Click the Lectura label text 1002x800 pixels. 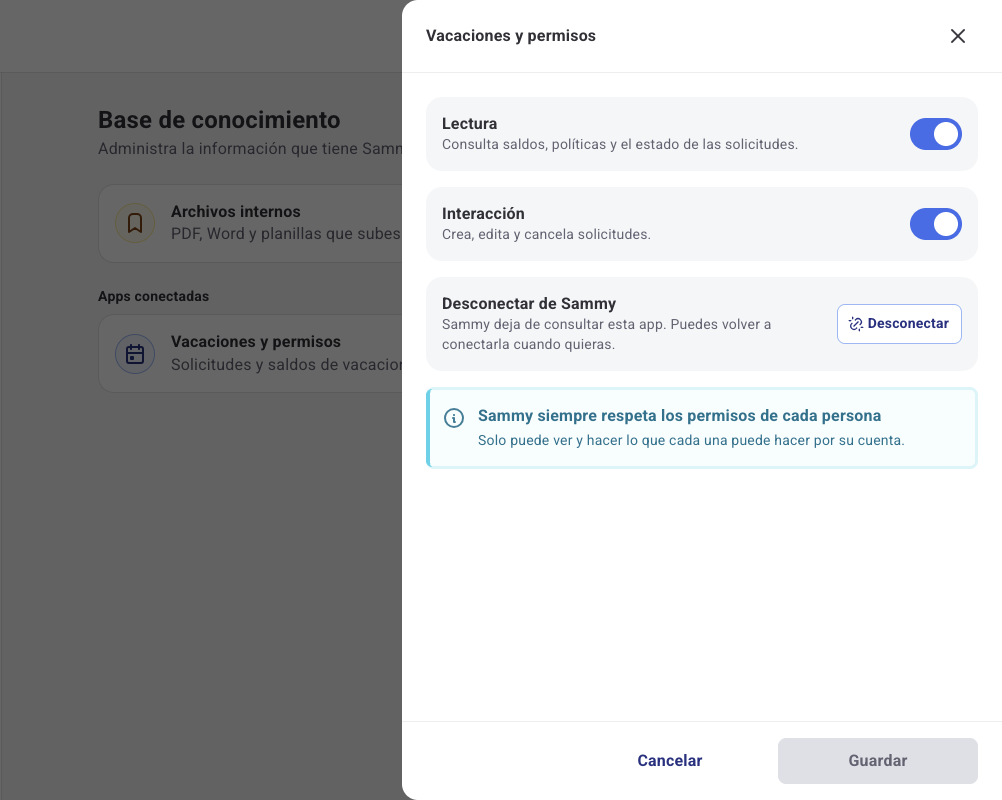click(470, 123)
